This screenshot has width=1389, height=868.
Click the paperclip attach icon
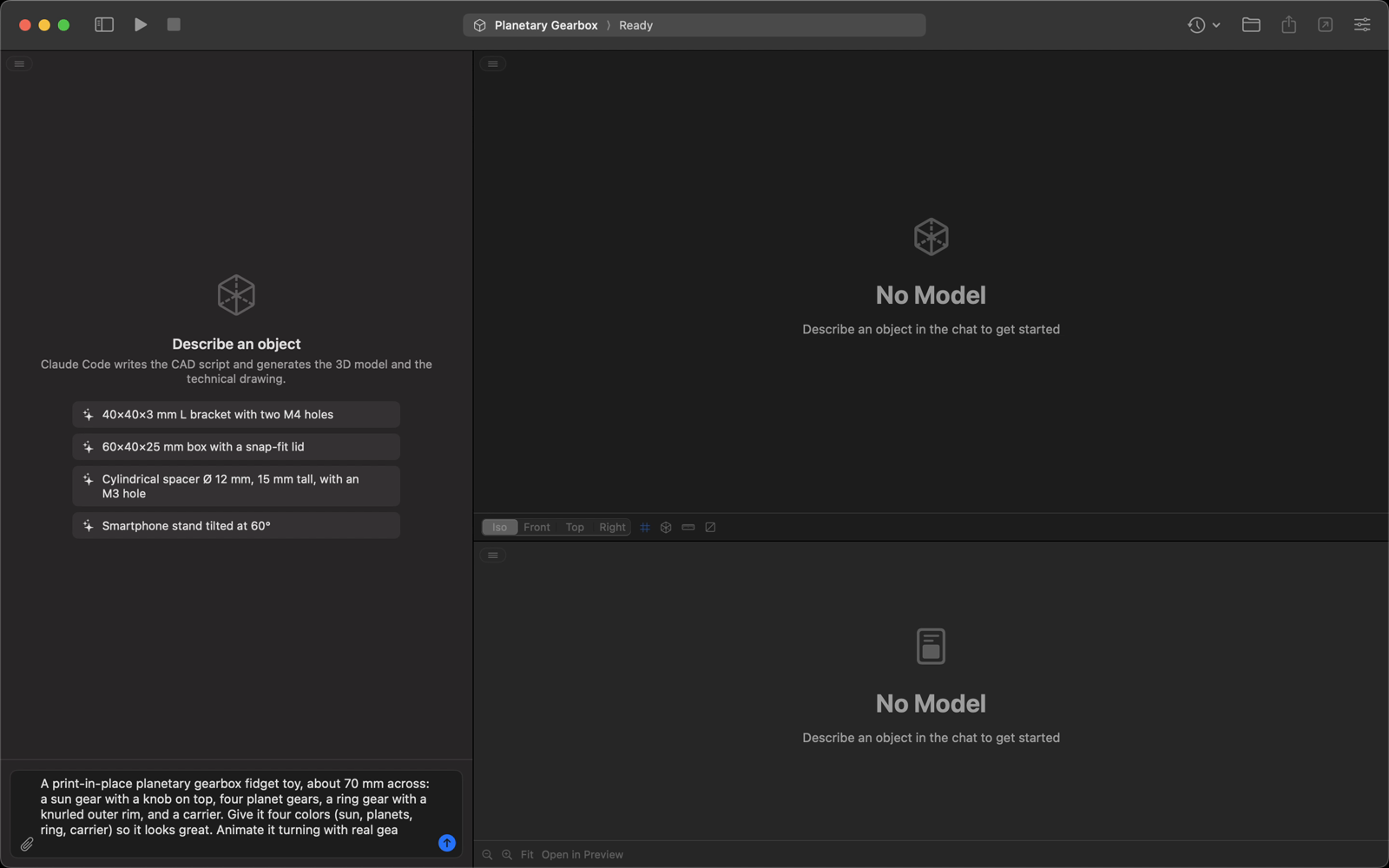[27, 844]
